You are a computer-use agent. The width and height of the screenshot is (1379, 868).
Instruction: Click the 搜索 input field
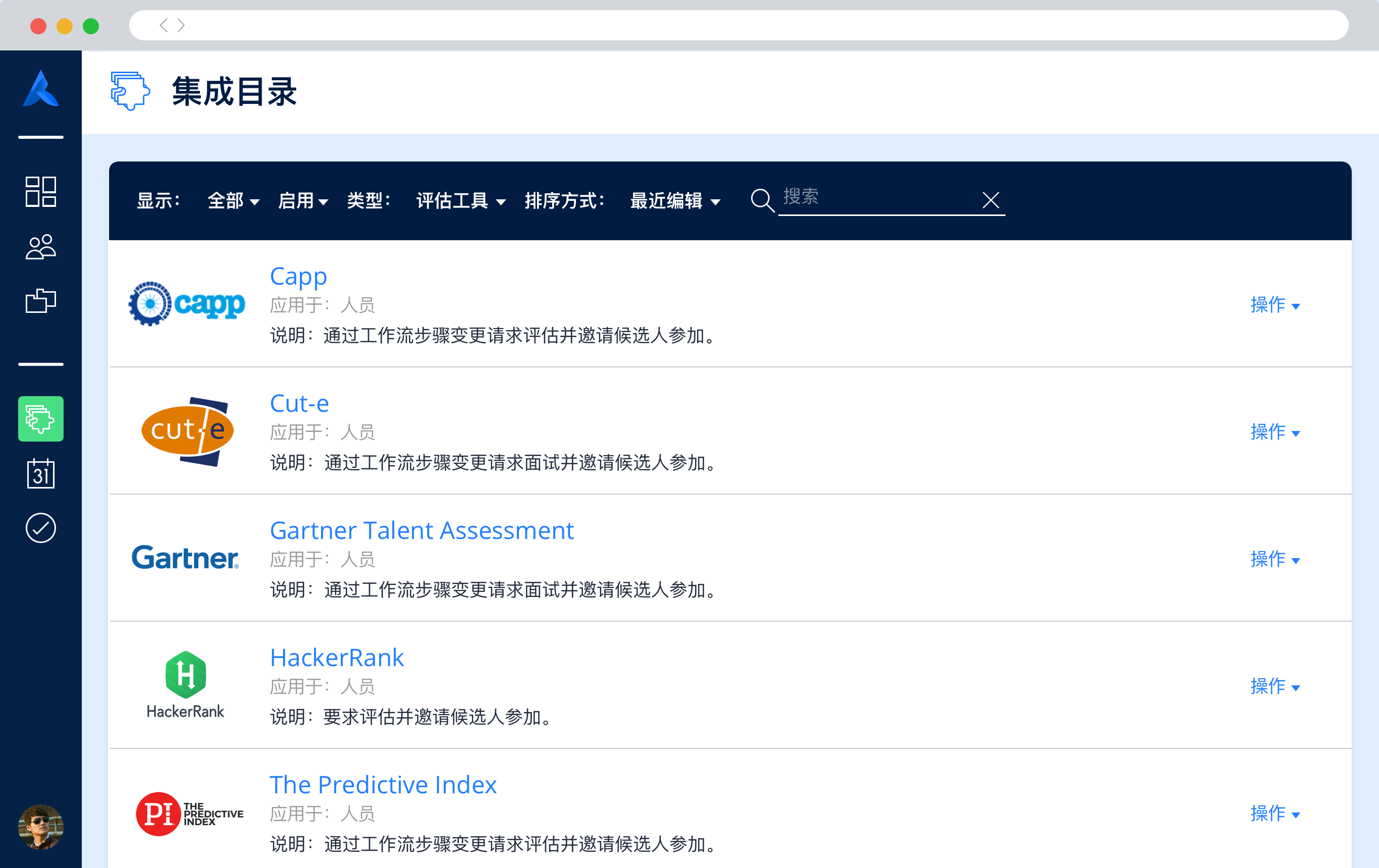click(x=891, y=199)
